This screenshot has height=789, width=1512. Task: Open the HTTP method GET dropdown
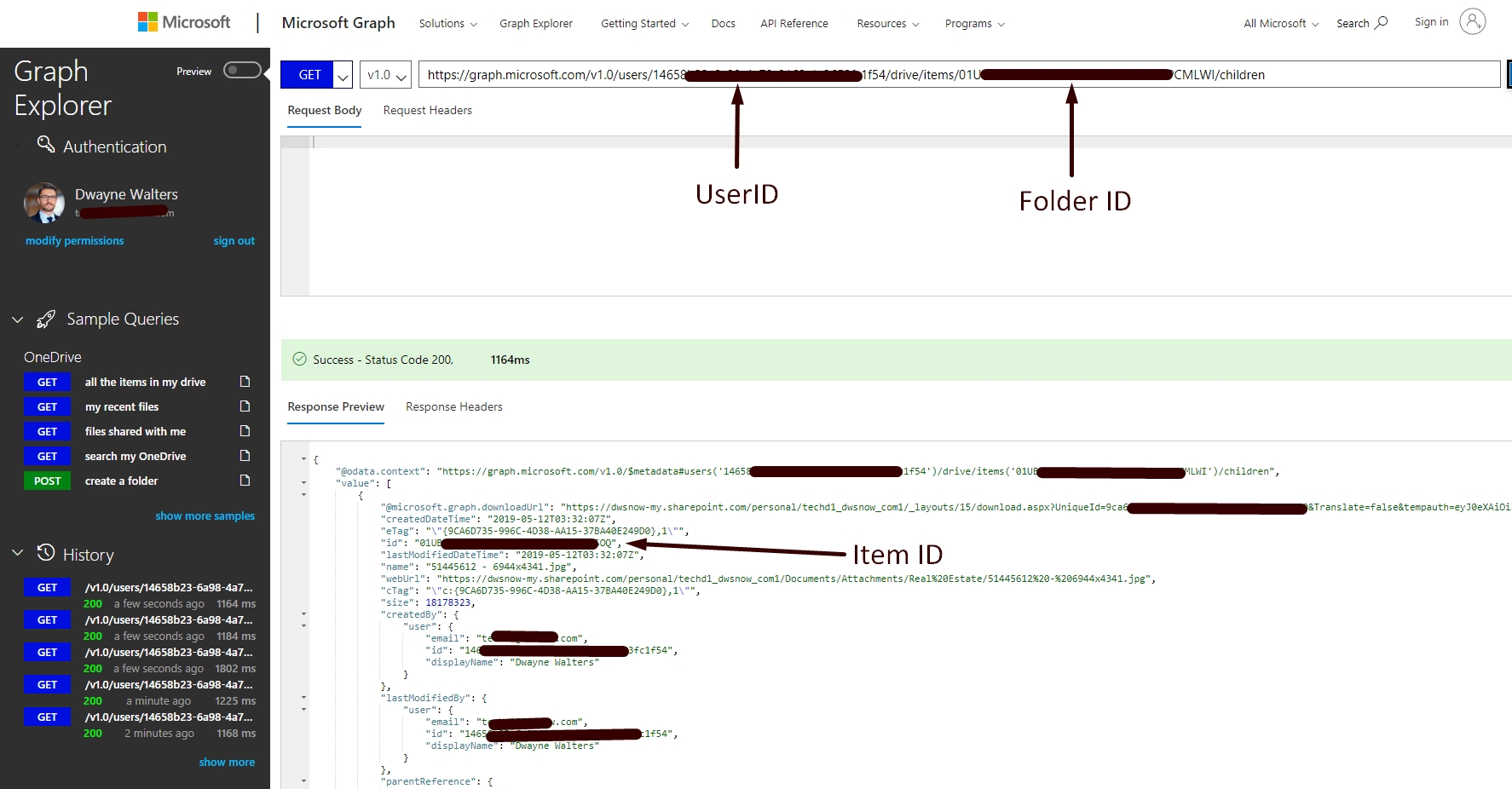coord(343,75)
